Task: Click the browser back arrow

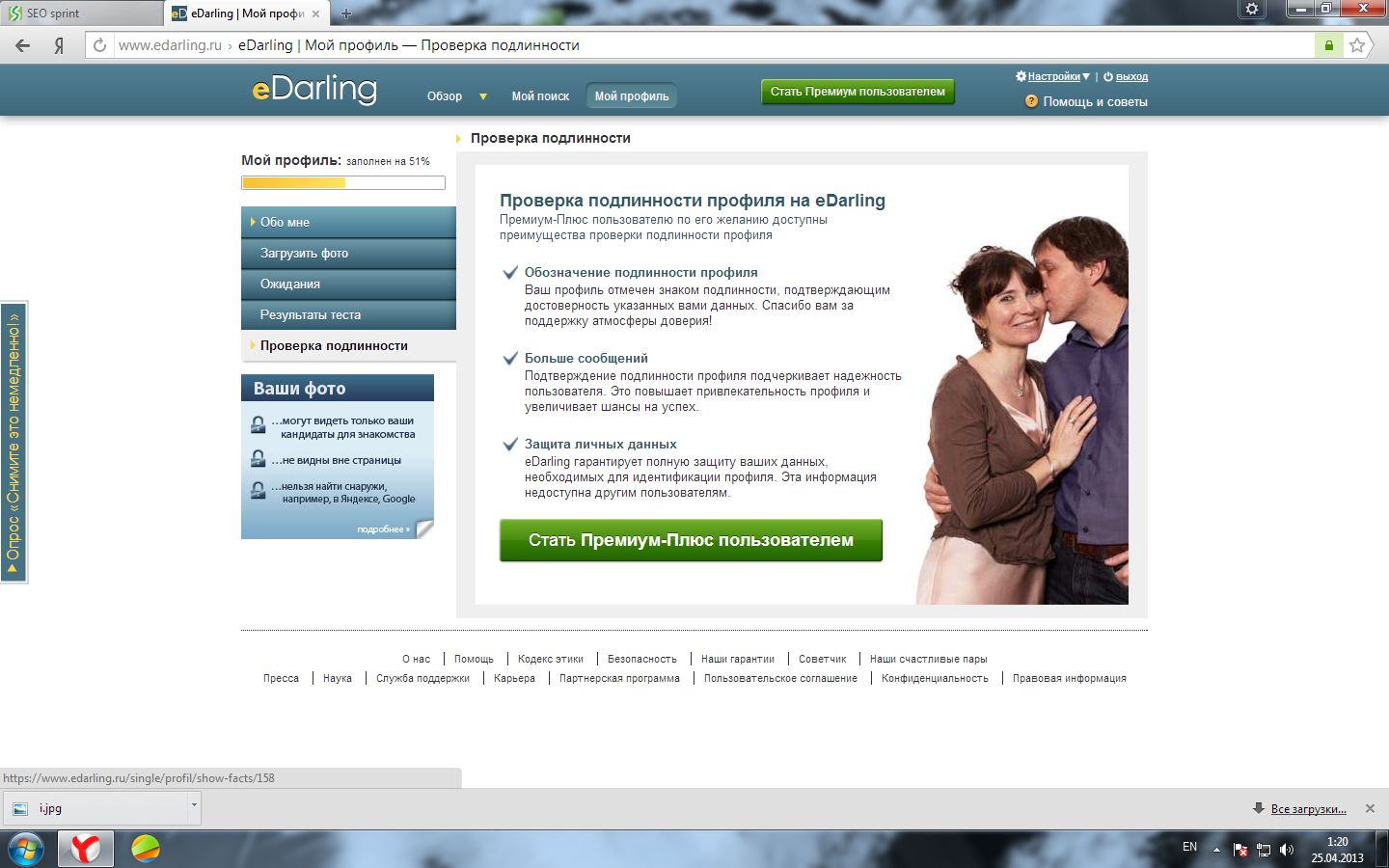Action: 23,45
